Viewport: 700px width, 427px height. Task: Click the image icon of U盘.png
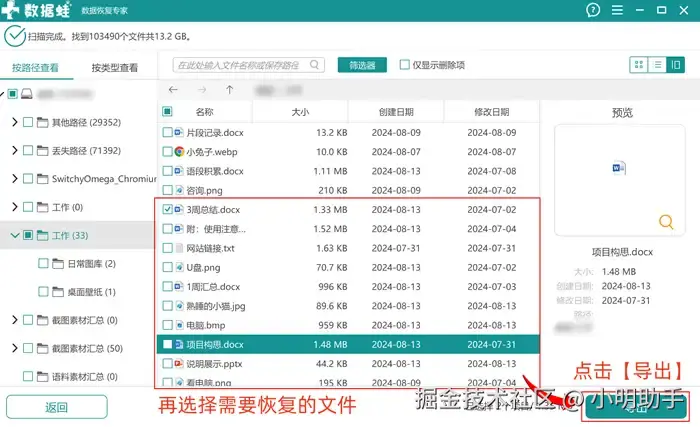[179, 267]
